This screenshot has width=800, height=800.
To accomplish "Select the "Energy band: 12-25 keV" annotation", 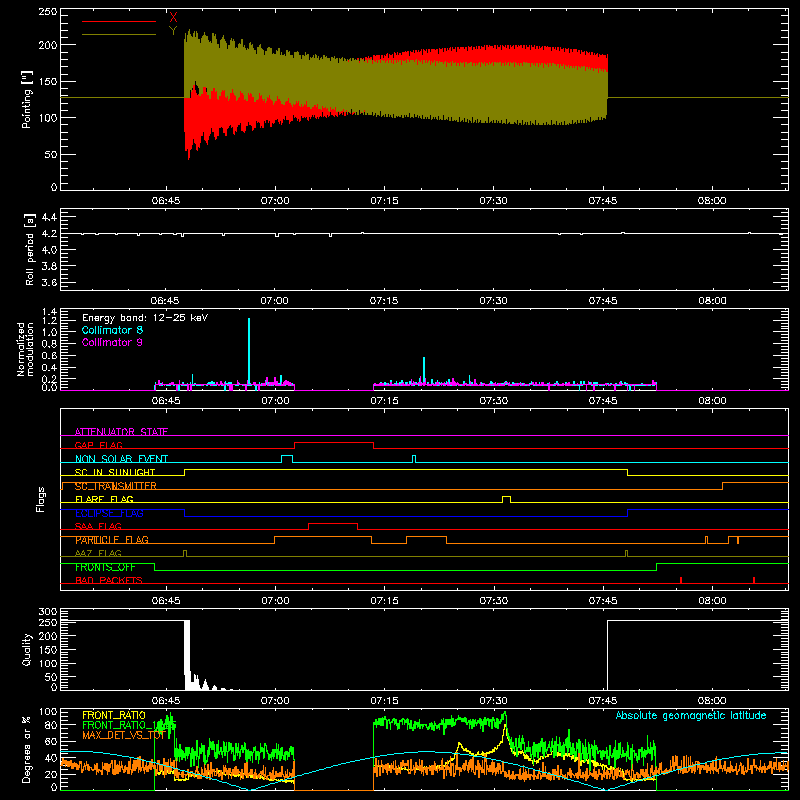I will pos(145,318).
